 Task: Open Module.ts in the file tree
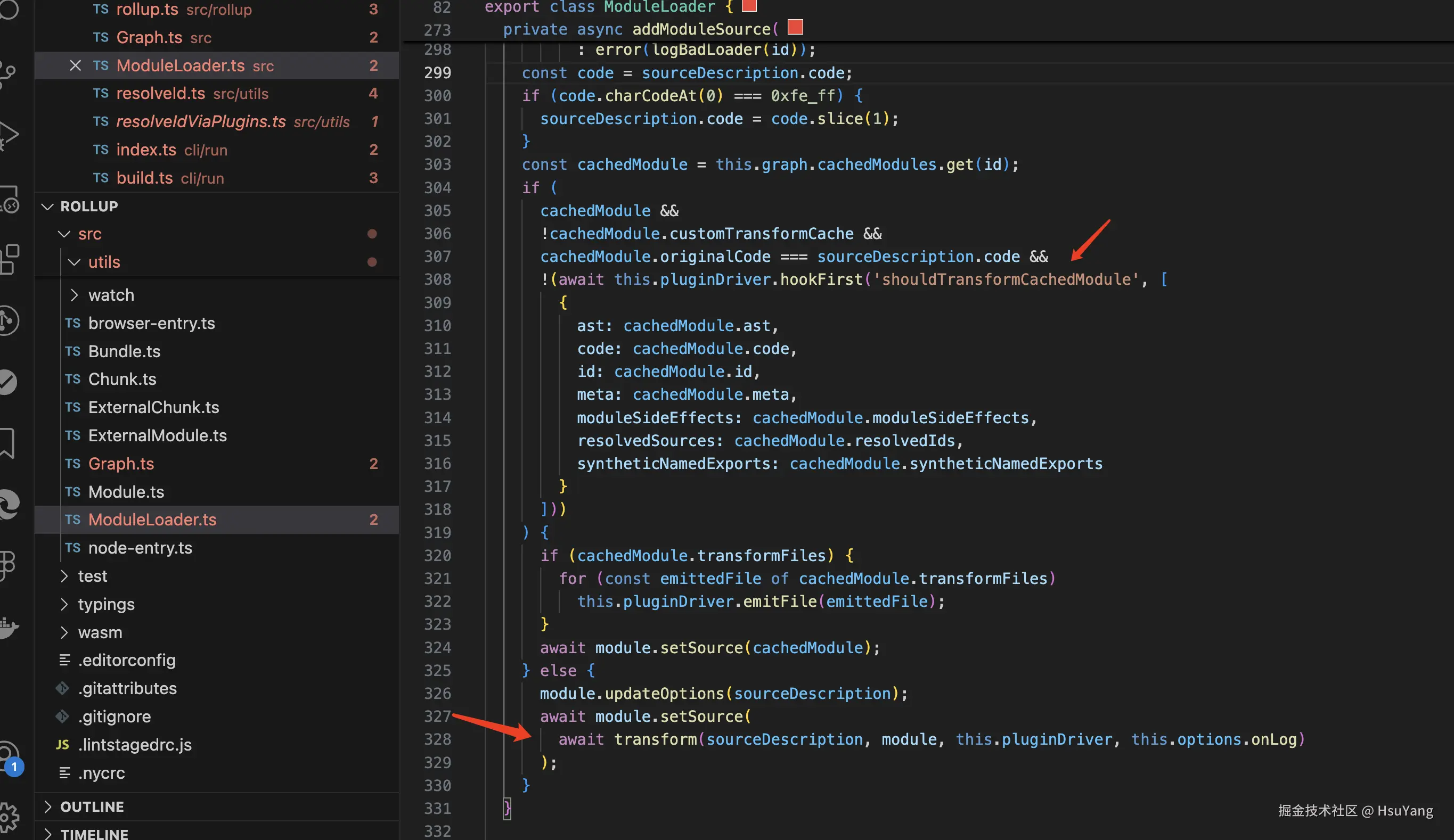(126, 492)
